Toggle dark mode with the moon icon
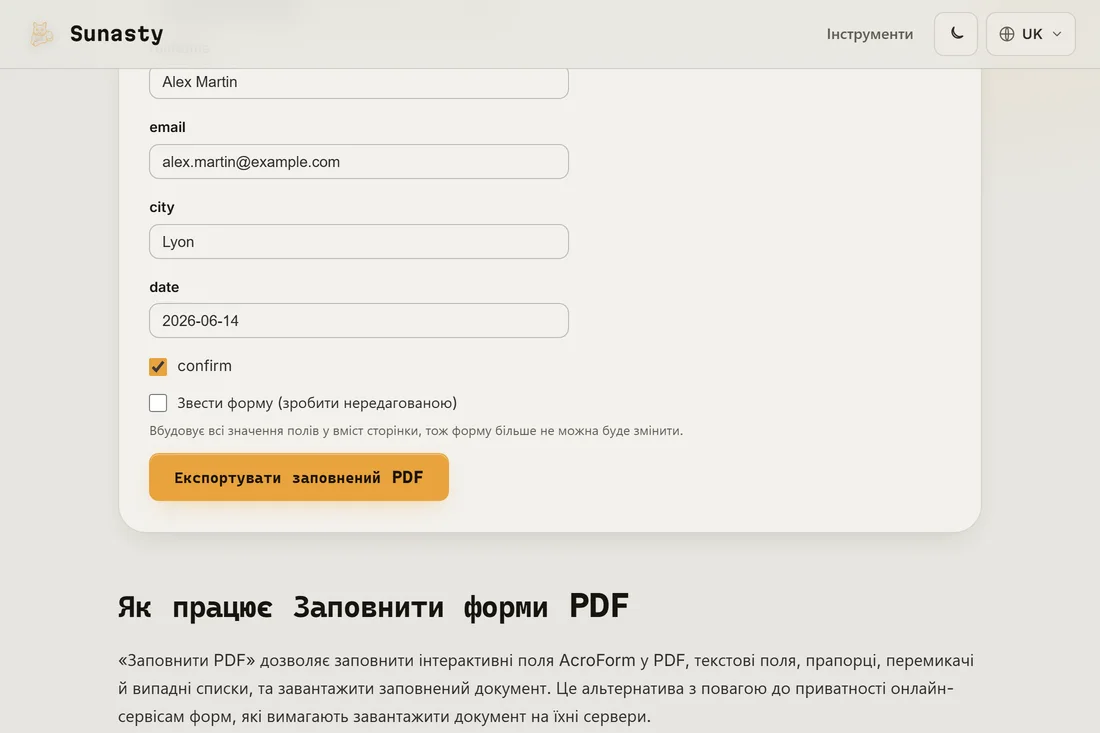1100x733 pixels. [955, 34]
